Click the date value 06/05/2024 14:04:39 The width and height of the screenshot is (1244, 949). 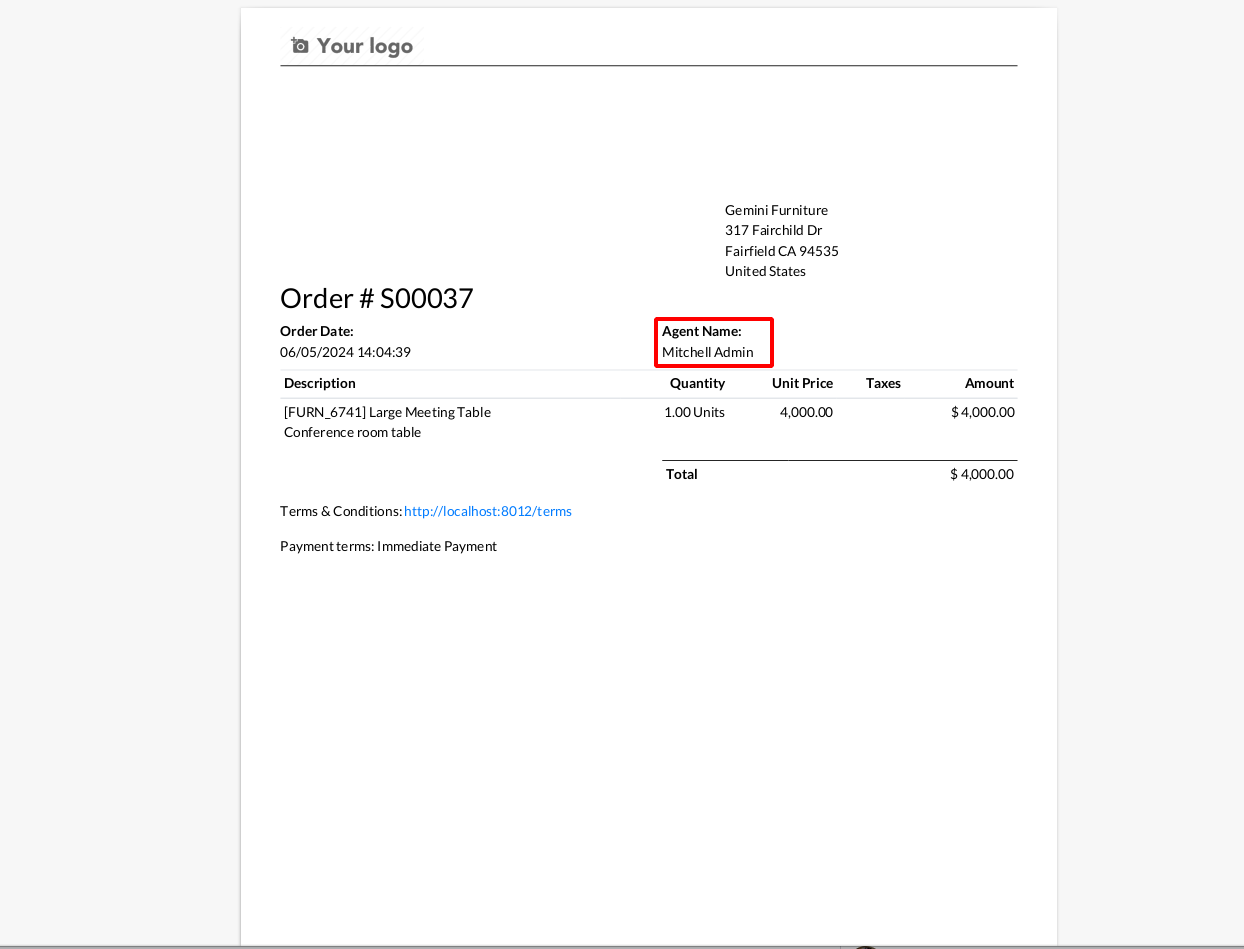pos(345,352)
